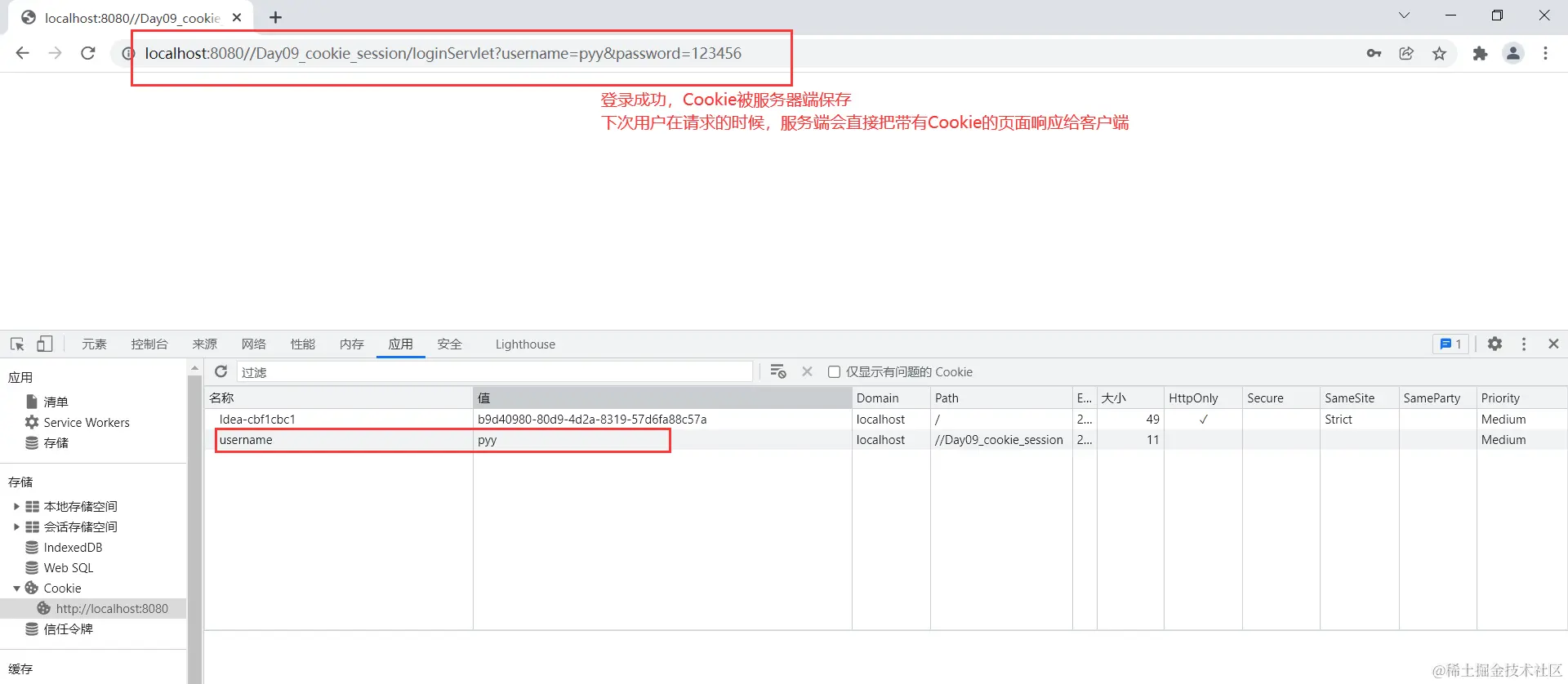Focus the cookie filter input
1568x684 pixels.
point(494,371)
